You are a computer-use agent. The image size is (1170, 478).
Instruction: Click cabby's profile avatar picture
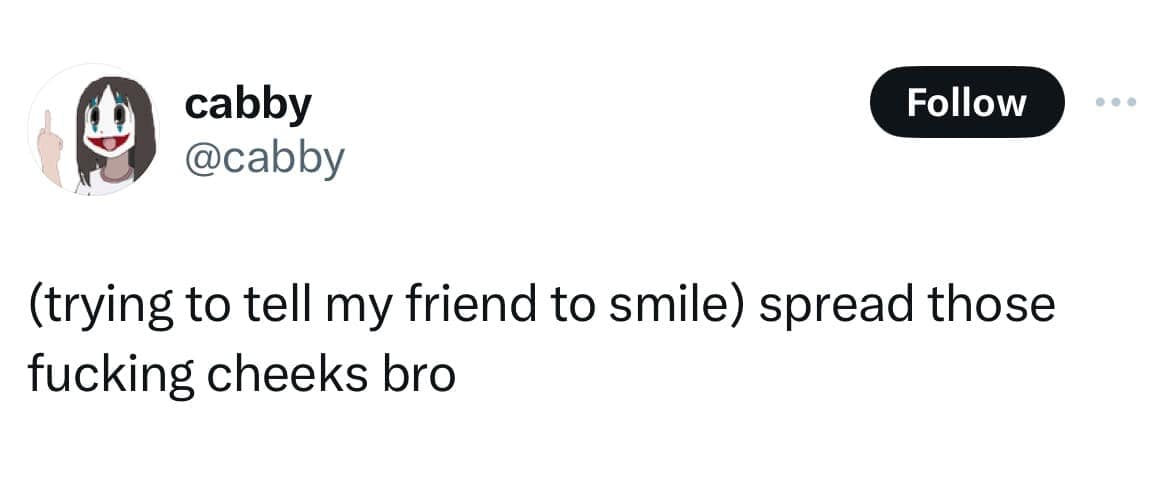click(90, 130)
